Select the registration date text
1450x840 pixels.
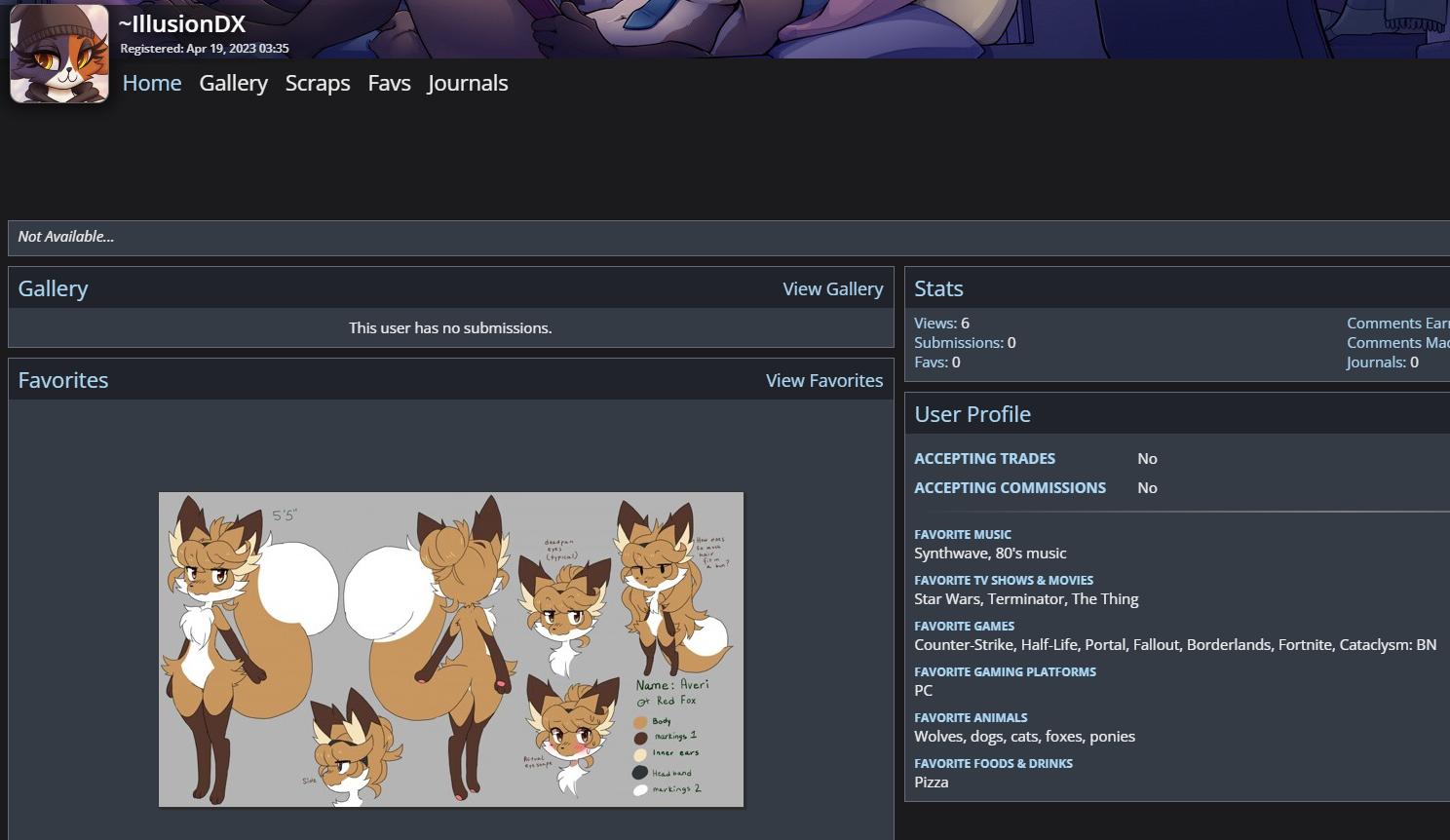tap(205, 49)
